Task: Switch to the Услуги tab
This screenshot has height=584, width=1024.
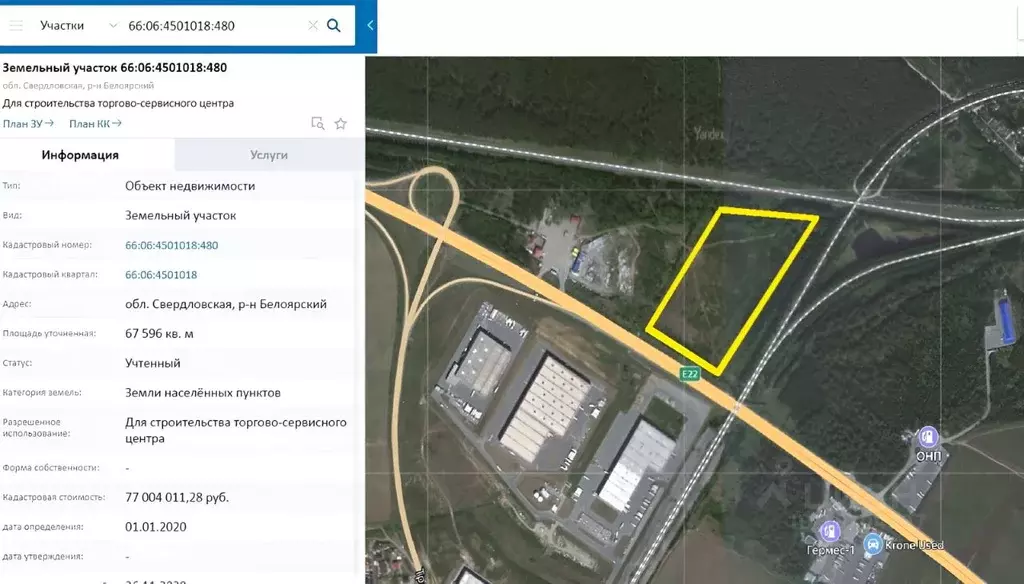Action: pyautogui.click(x=269, y=155)
